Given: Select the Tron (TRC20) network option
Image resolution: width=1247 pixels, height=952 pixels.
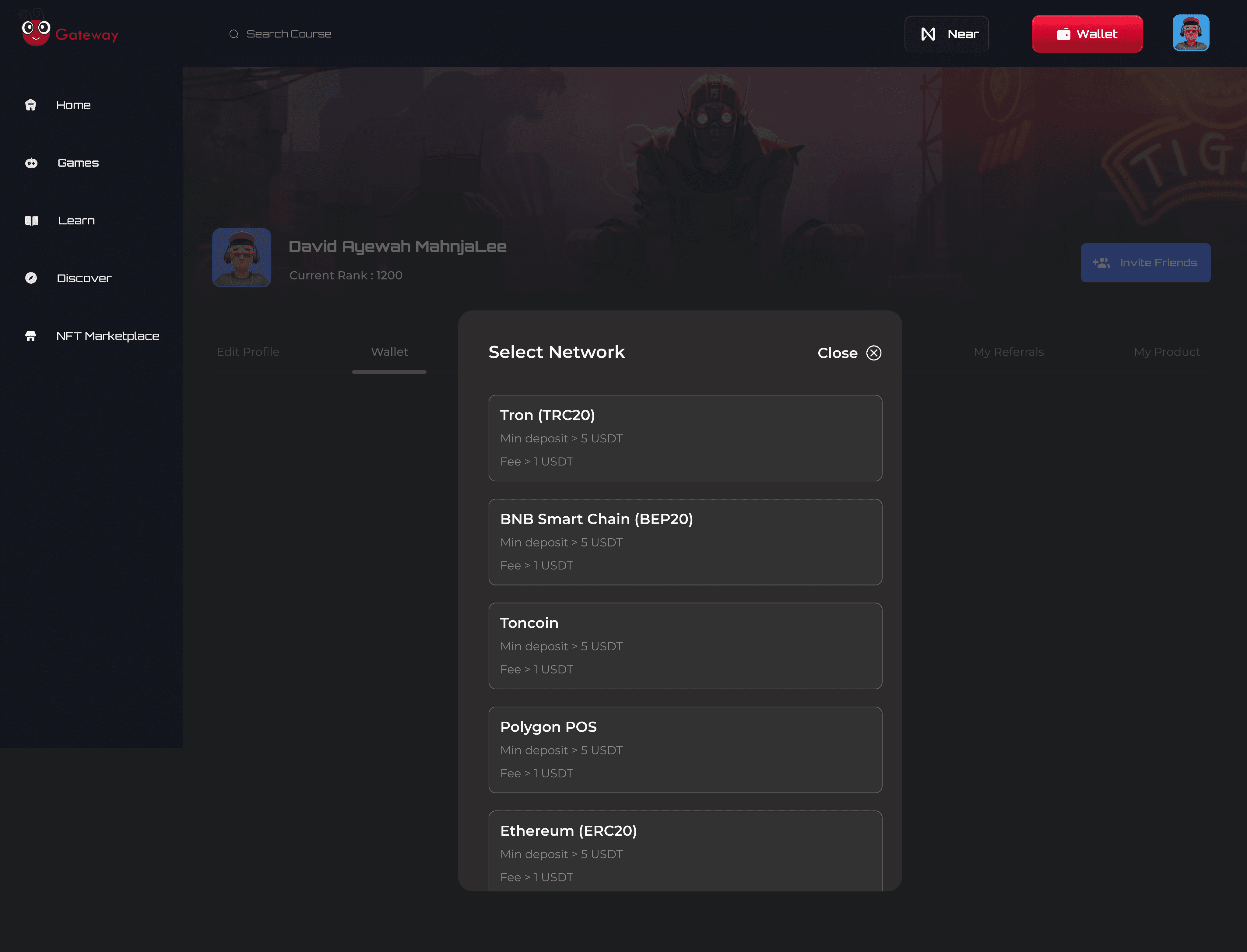Looking at the screenshot, I should 684,437.
